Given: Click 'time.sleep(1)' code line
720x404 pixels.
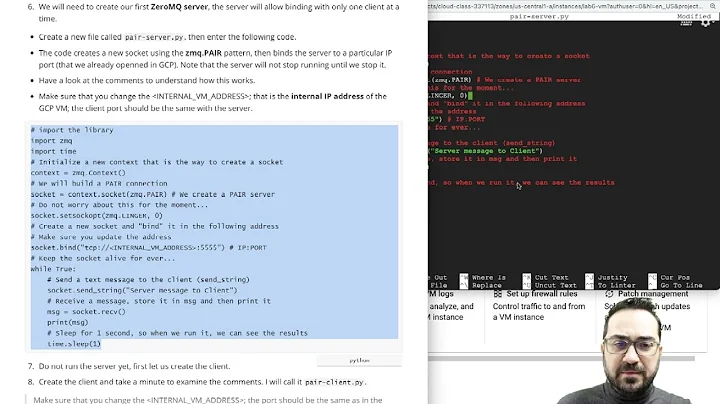Looking at the screenshot, I should click(x=73, y=344).
